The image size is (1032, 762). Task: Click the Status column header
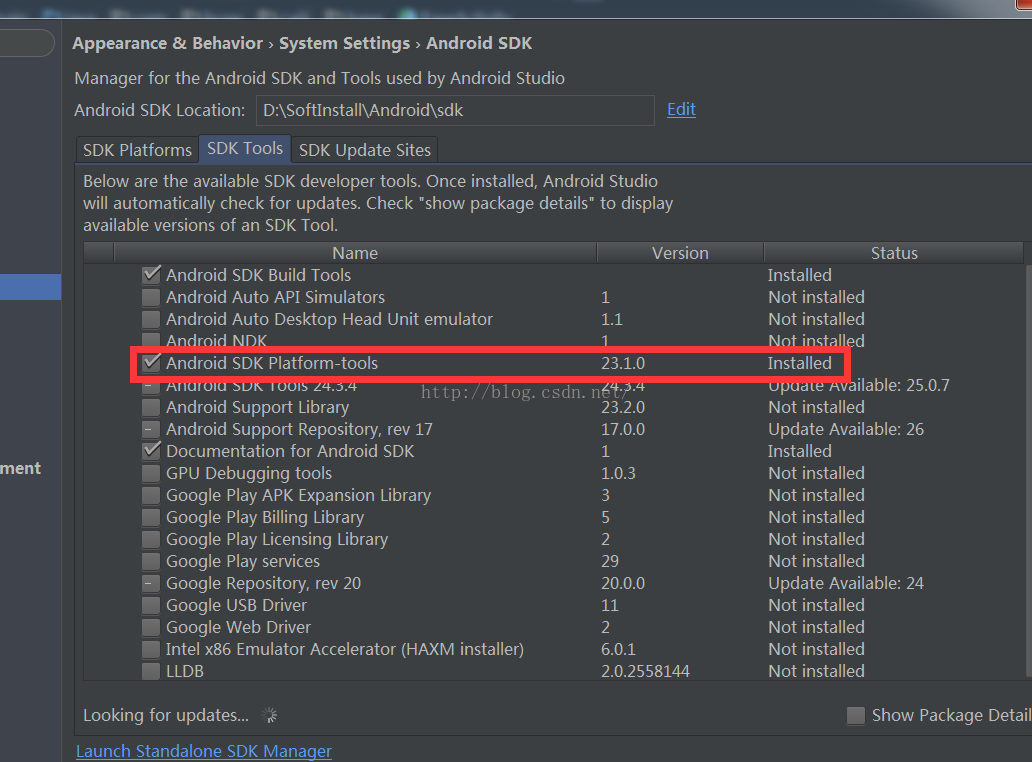(894, 253)
